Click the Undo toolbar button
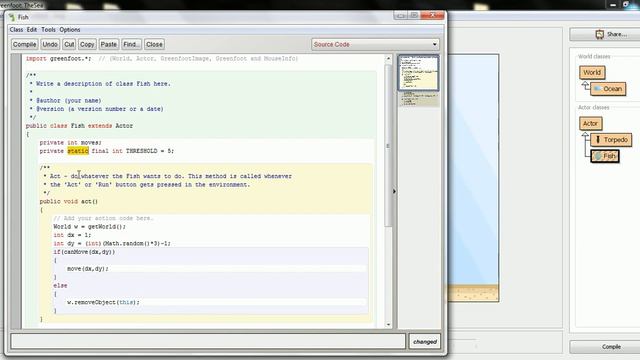Screen dimensions: 640x360 (50, 44)
